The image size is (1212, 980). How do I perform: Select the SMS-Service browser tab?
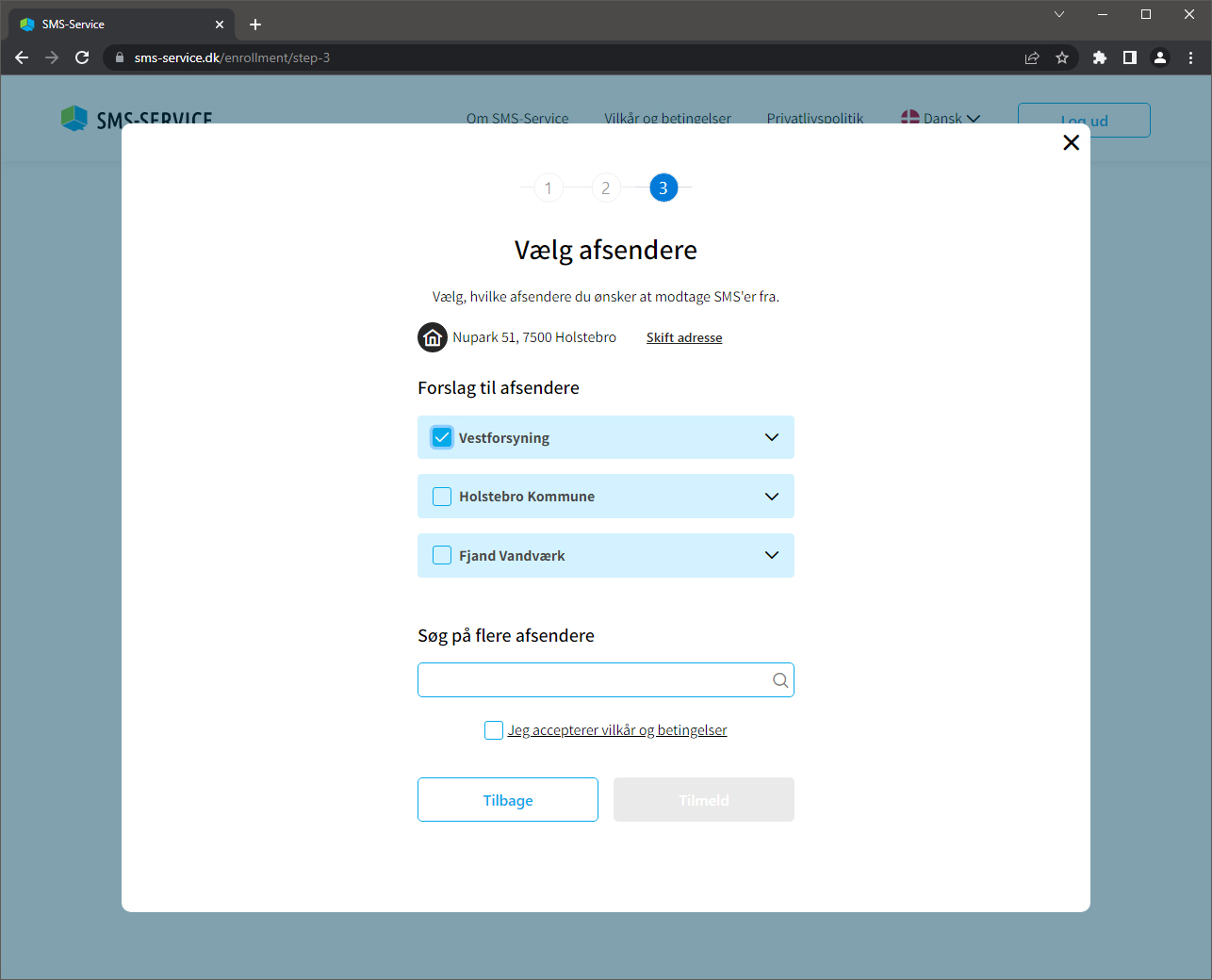(113, 24)
